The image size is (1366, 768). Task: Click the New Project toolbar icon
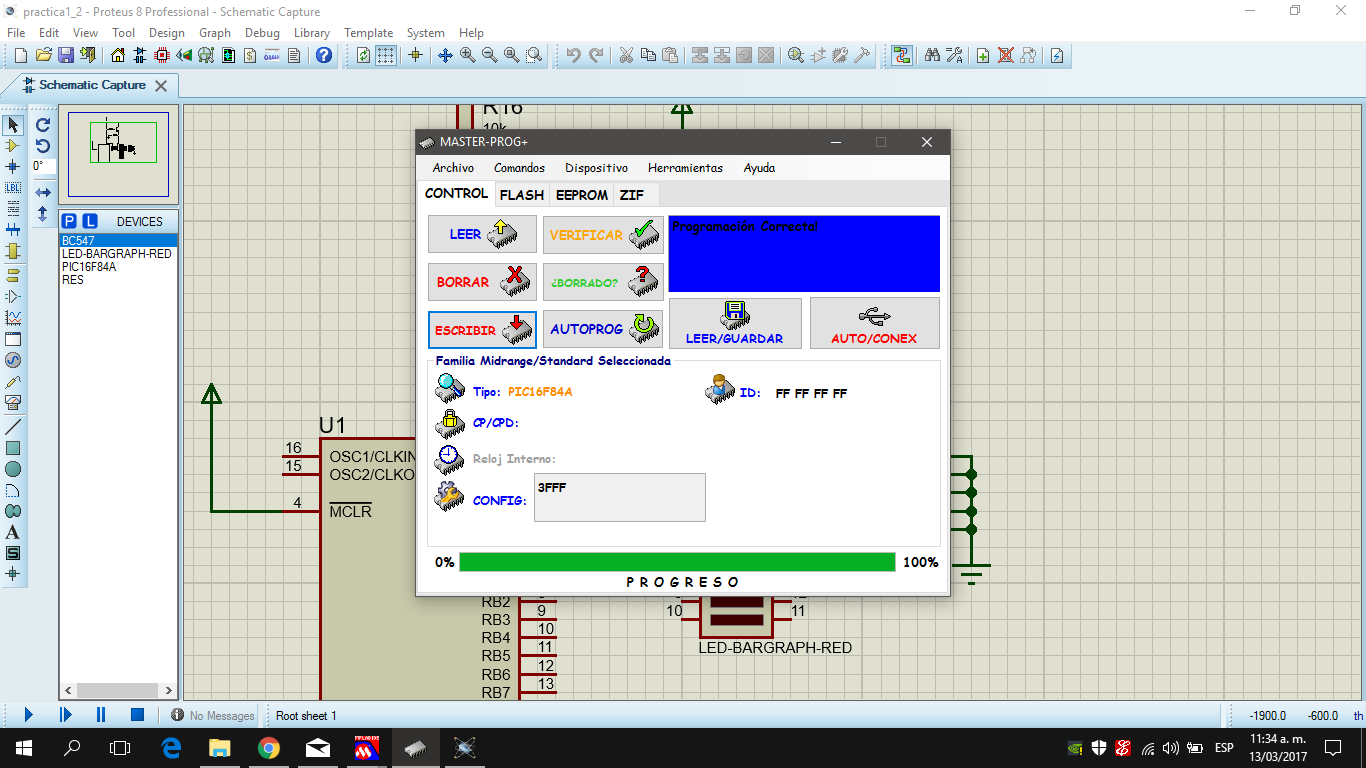click(21, 55)
